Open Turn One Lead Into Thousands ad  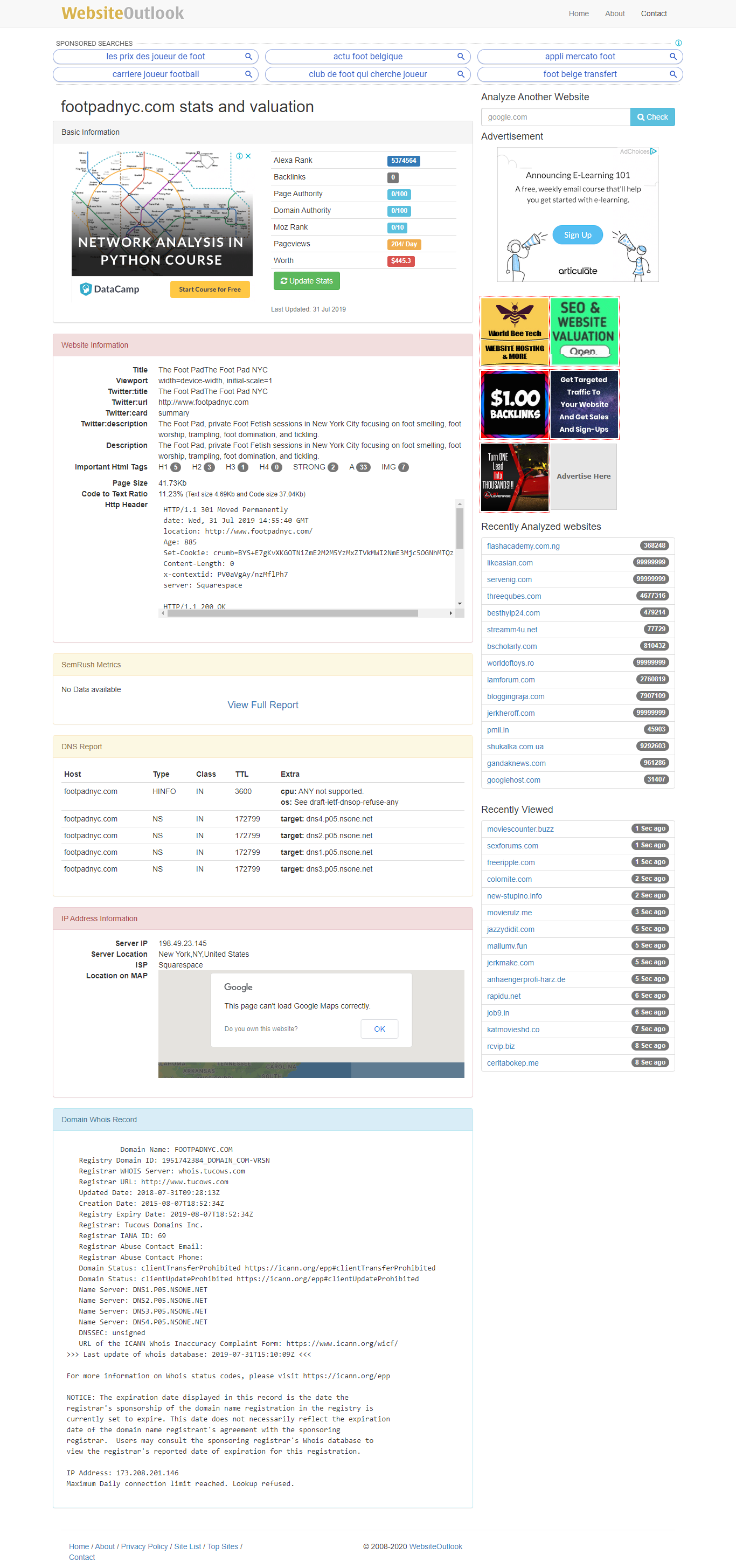pos(515,476)
